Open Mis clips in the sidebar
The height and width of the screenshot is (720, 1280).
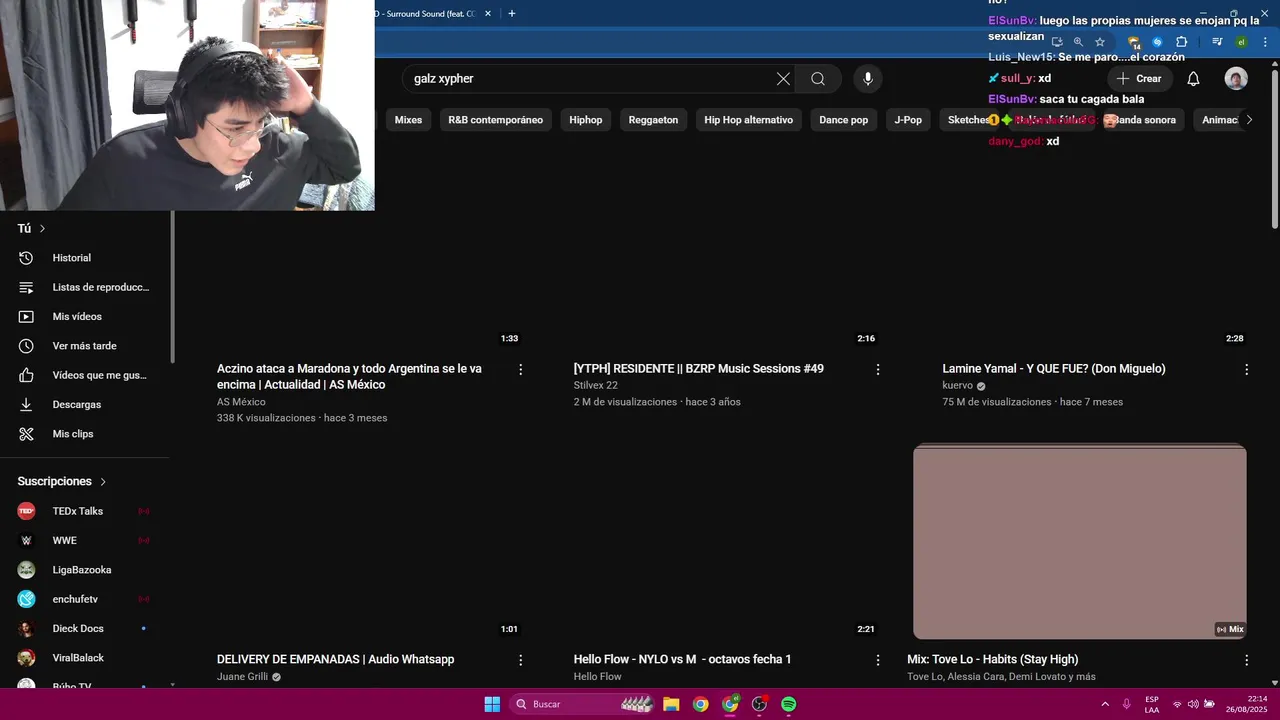[x=87, y=434]
